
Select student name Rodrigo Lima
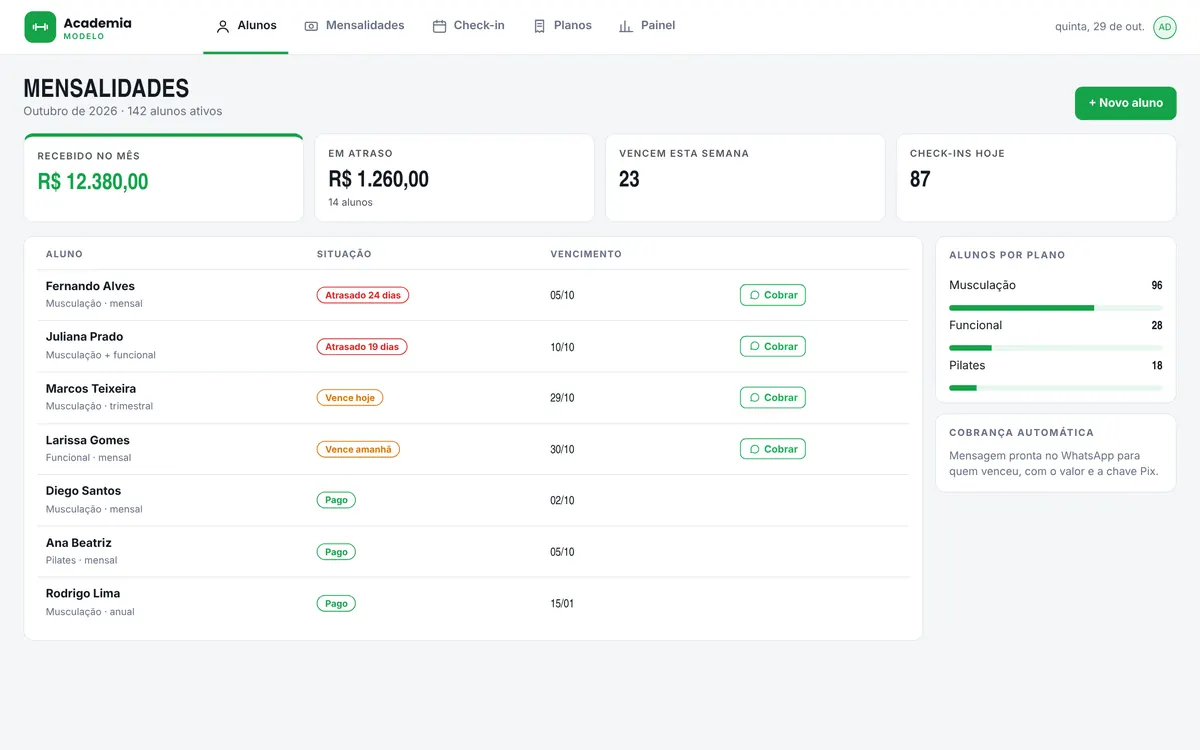[x=83, y=594]
